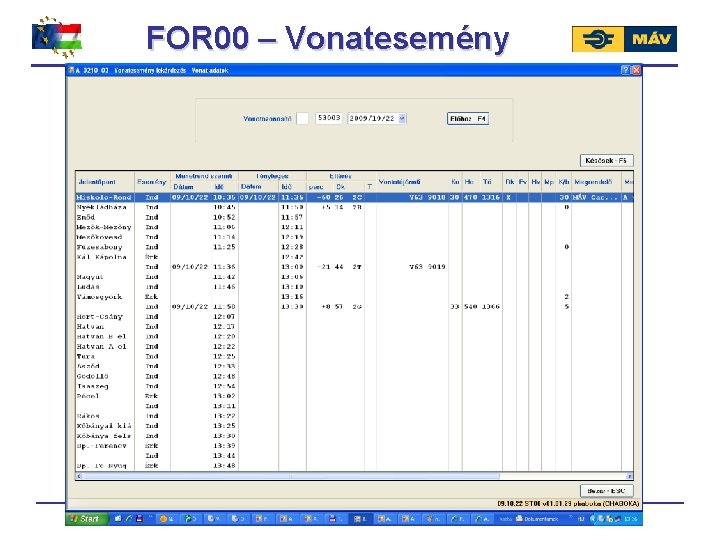720x540 pixels.
Task: Select the Aszód row
Action: pos(354,366)
